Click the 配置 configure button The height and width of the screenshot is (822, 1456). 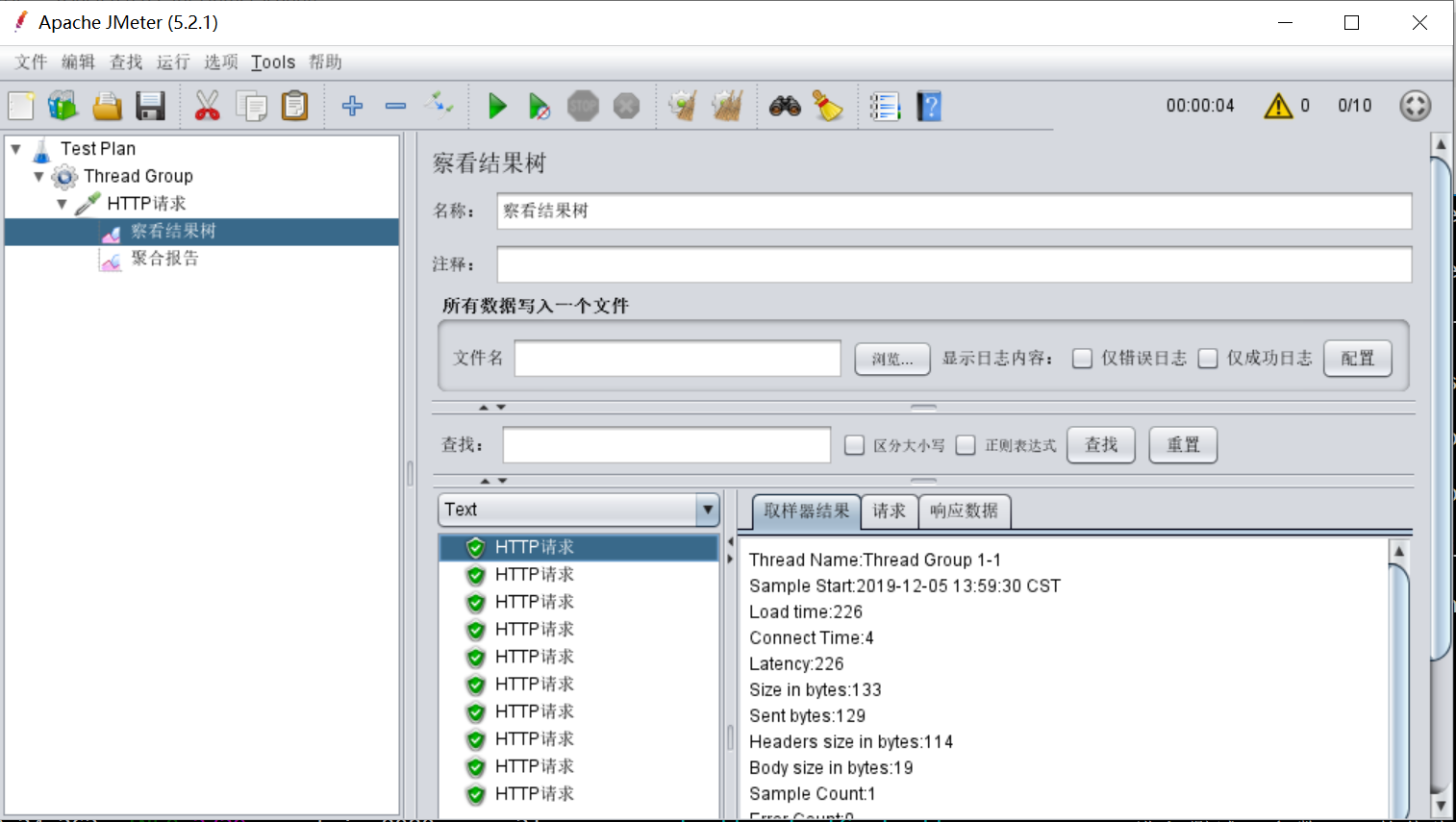[x=1357, y=359]
